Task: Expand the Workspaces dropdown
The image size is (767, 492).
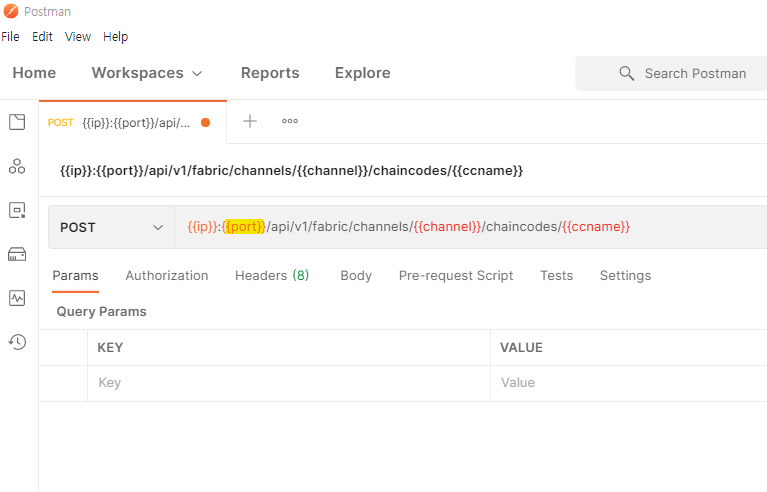Action: tap(147, 73)
